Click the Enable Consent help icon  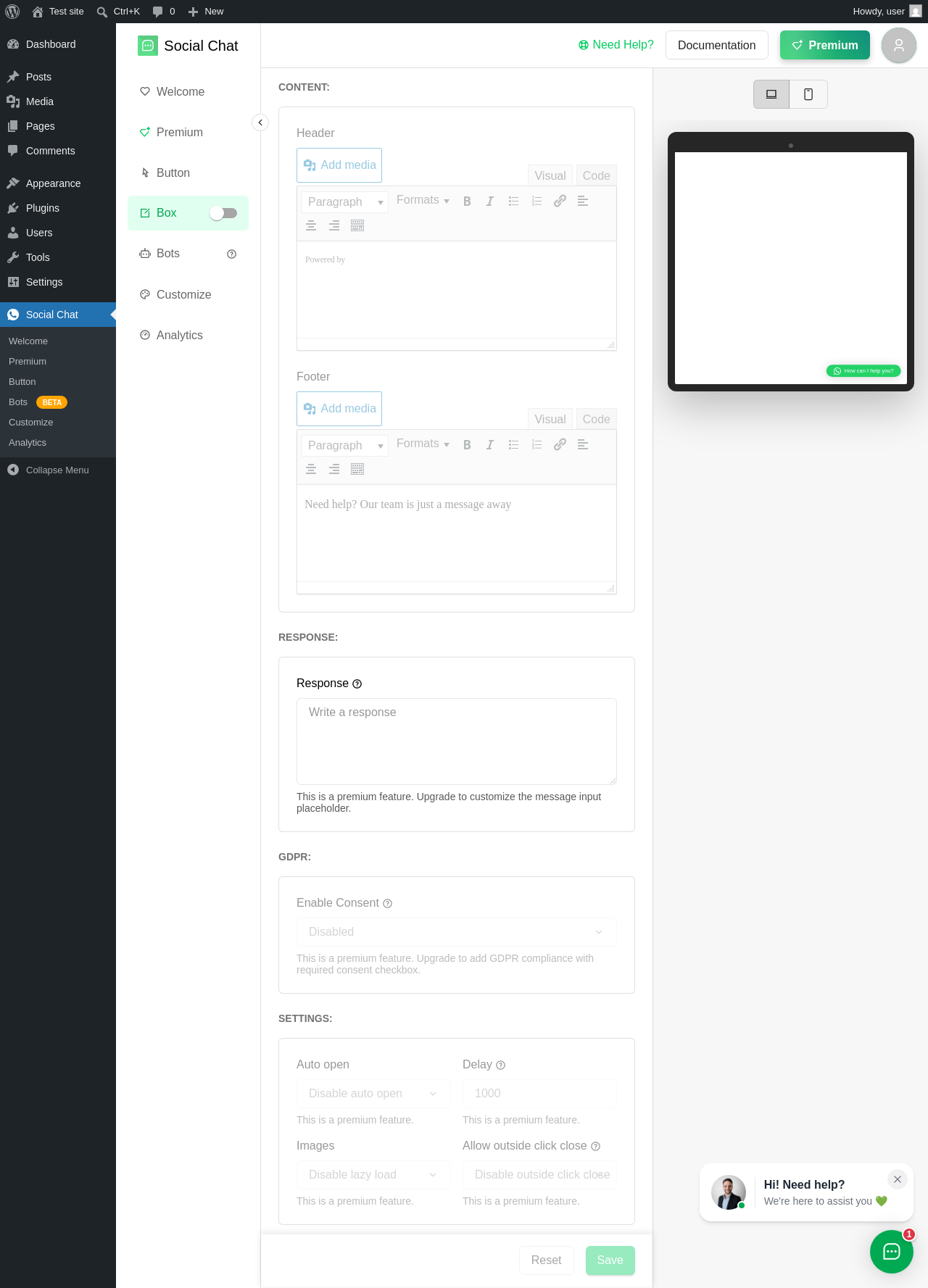[387, 903]
